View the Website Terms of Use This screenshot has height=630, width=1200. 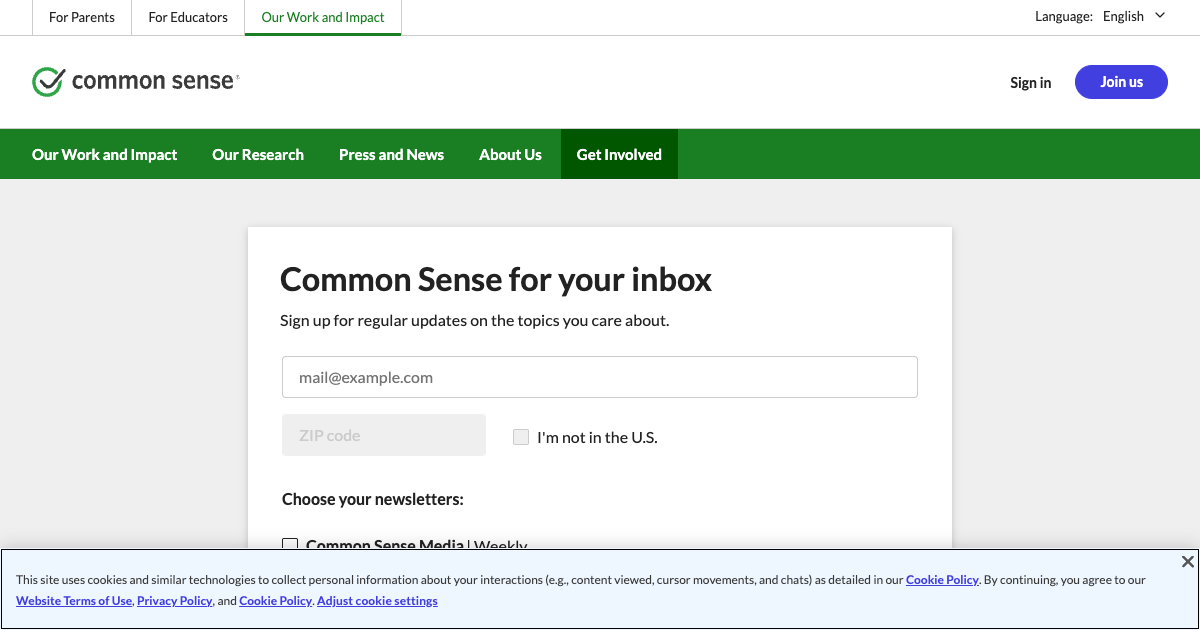coord(73,600)
